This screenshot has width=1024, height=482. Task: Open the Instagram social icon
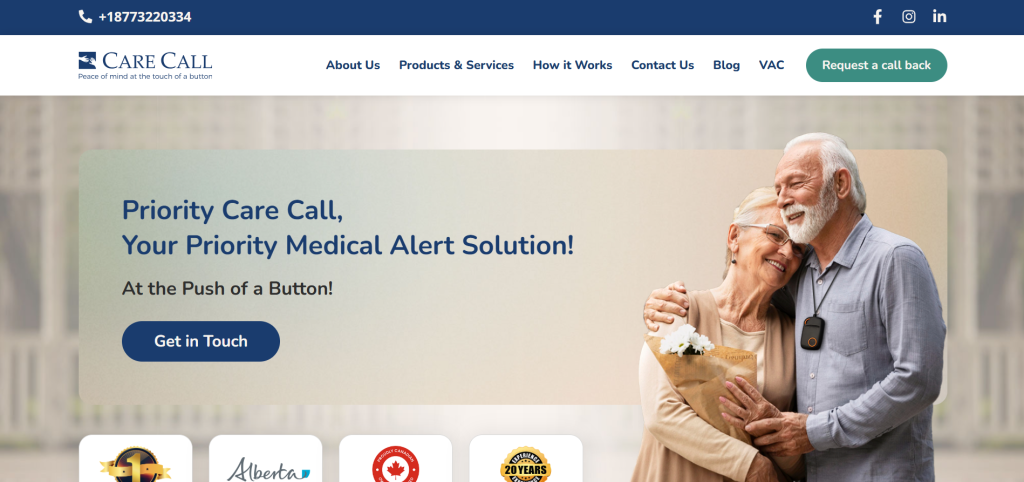point(908,17)
